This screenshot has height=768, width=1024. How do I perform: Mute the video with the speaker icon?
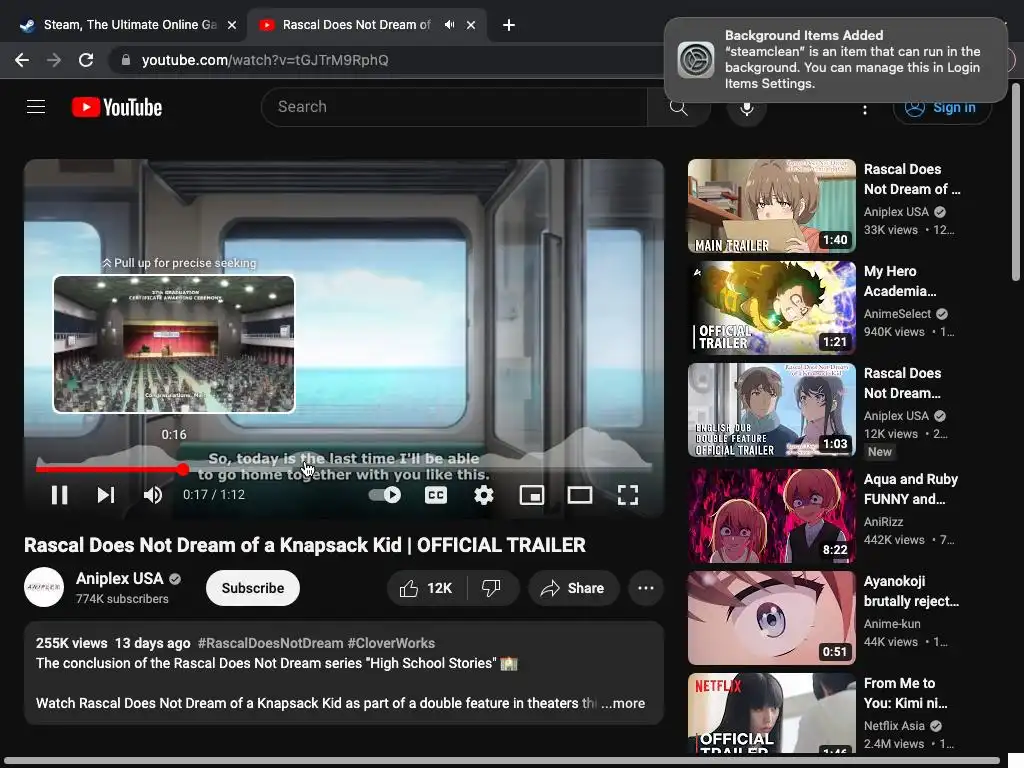[x=153, y=495]
